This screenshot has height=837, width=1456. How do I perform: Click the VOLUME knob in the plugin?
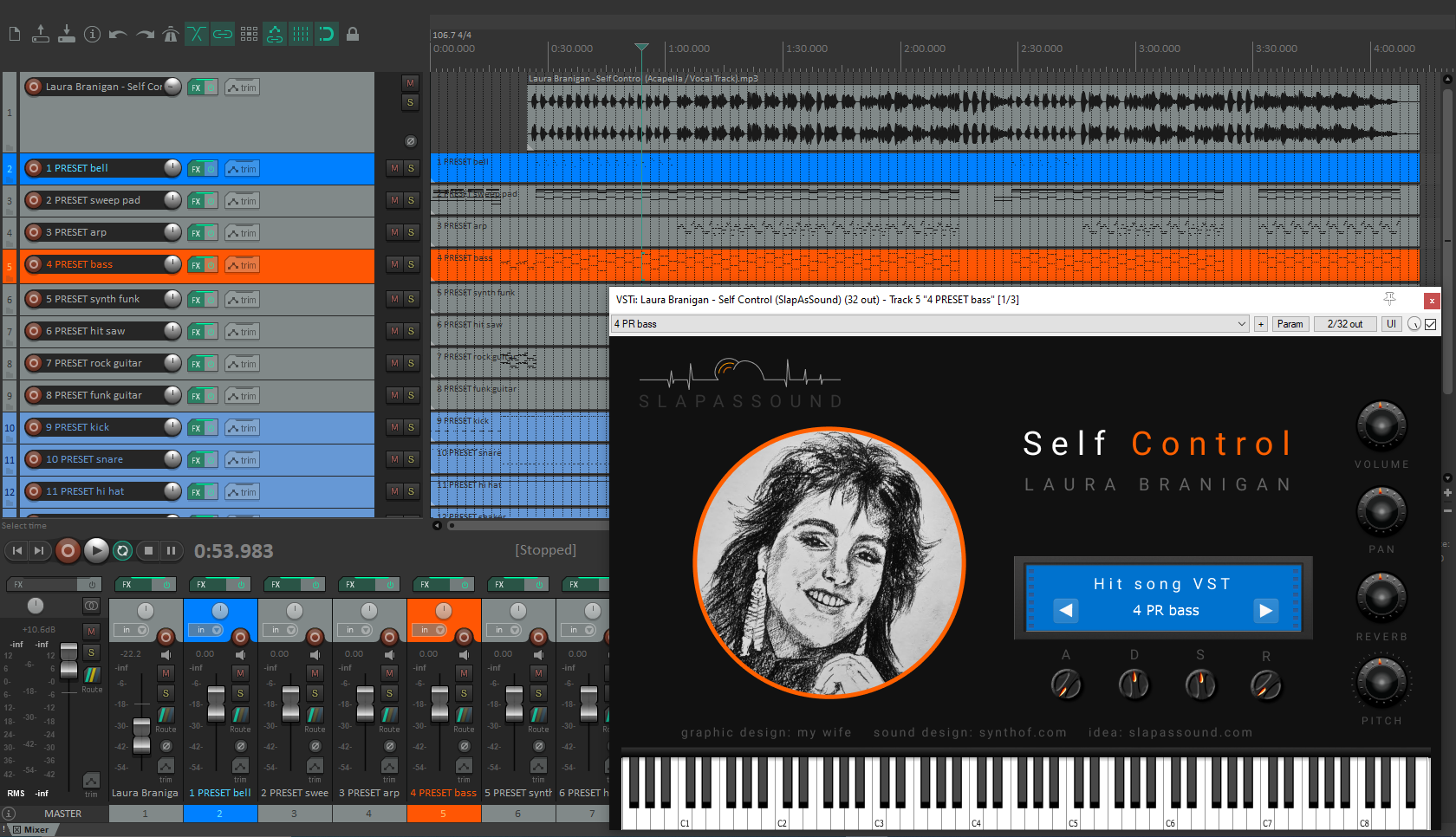coord(1381,425)
